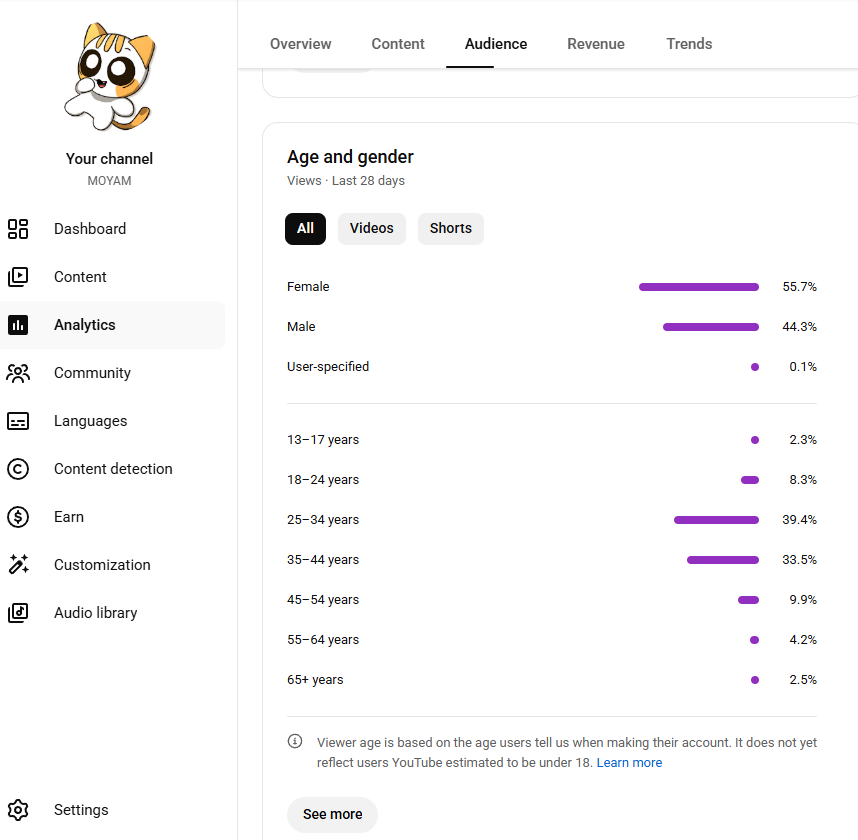Click the Settings gear icon

(x=18, y=810)
